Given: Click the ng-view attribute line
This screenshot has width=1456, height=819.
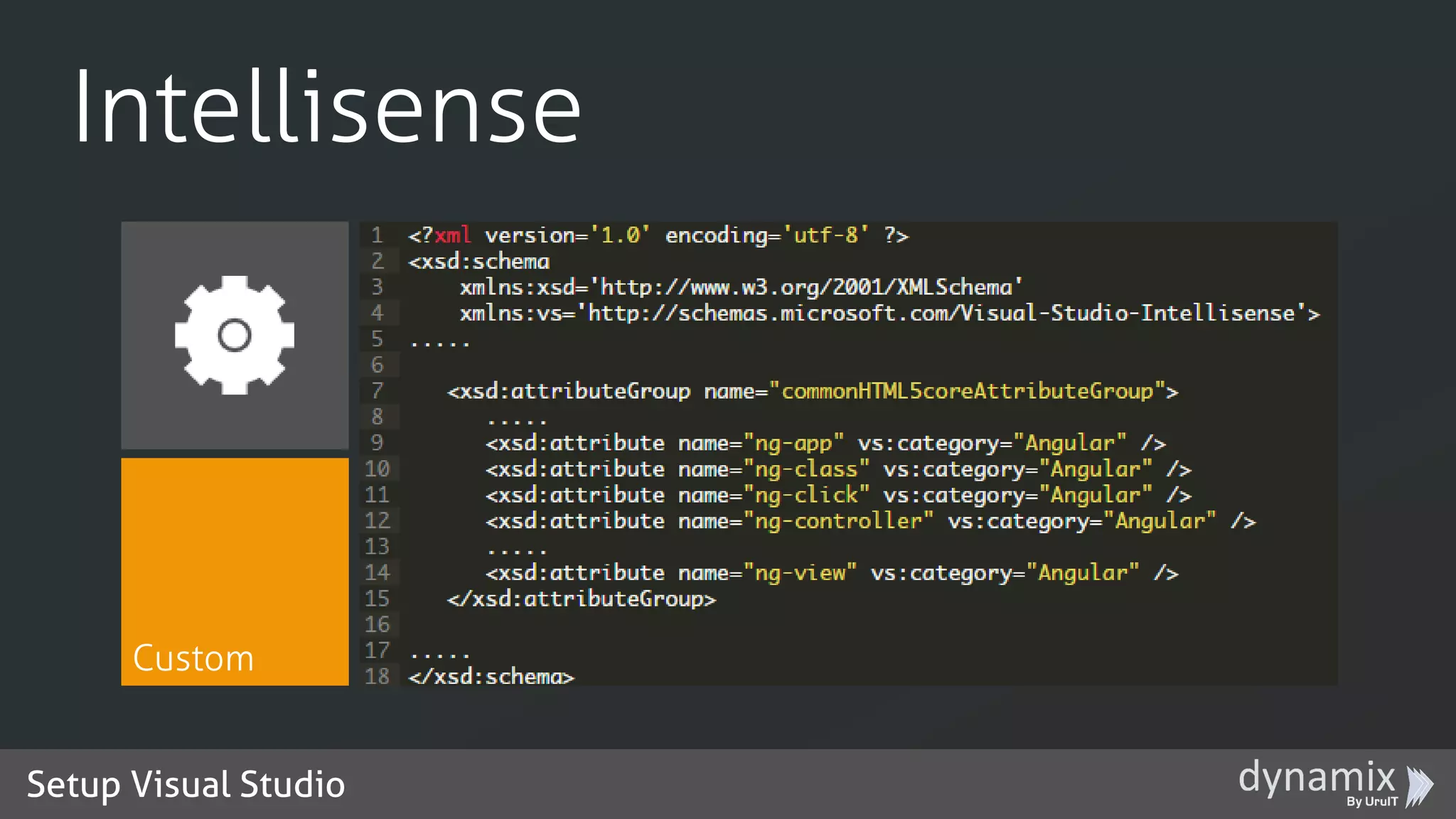Looking at the screenshot, I should [832, 573].
